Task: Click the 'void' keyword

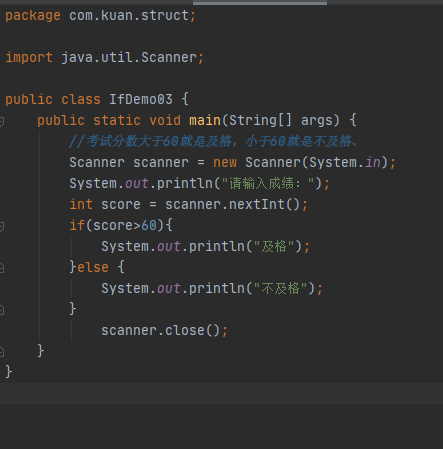Action: [x=165, y=120]
